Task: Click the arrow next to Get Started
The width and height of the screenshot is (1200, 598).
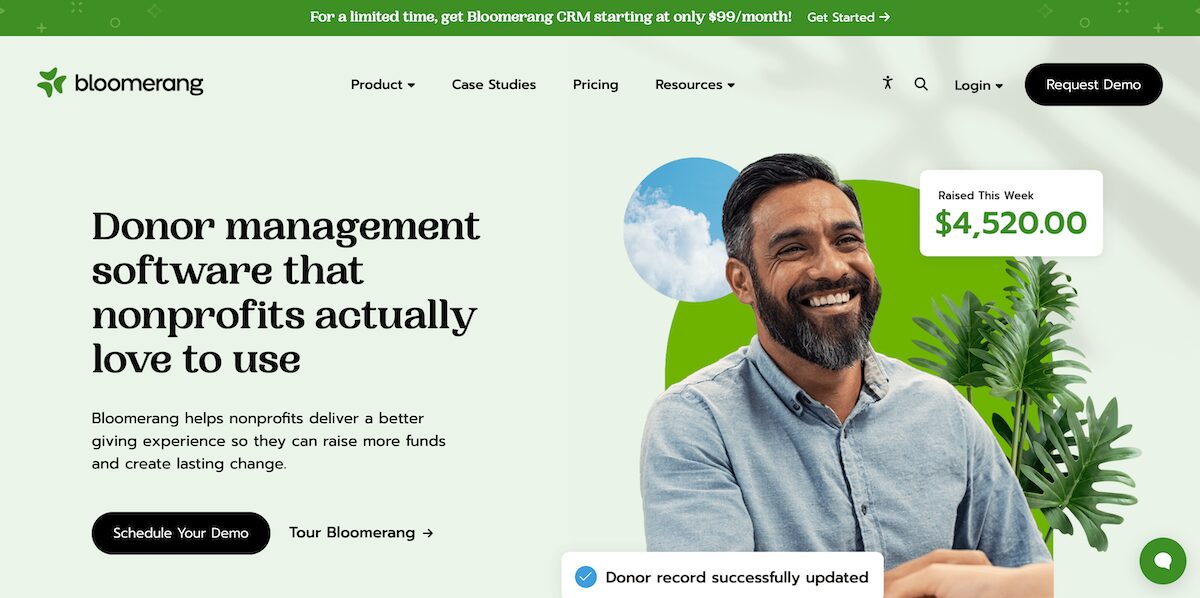Action: (x=884, y=17)
